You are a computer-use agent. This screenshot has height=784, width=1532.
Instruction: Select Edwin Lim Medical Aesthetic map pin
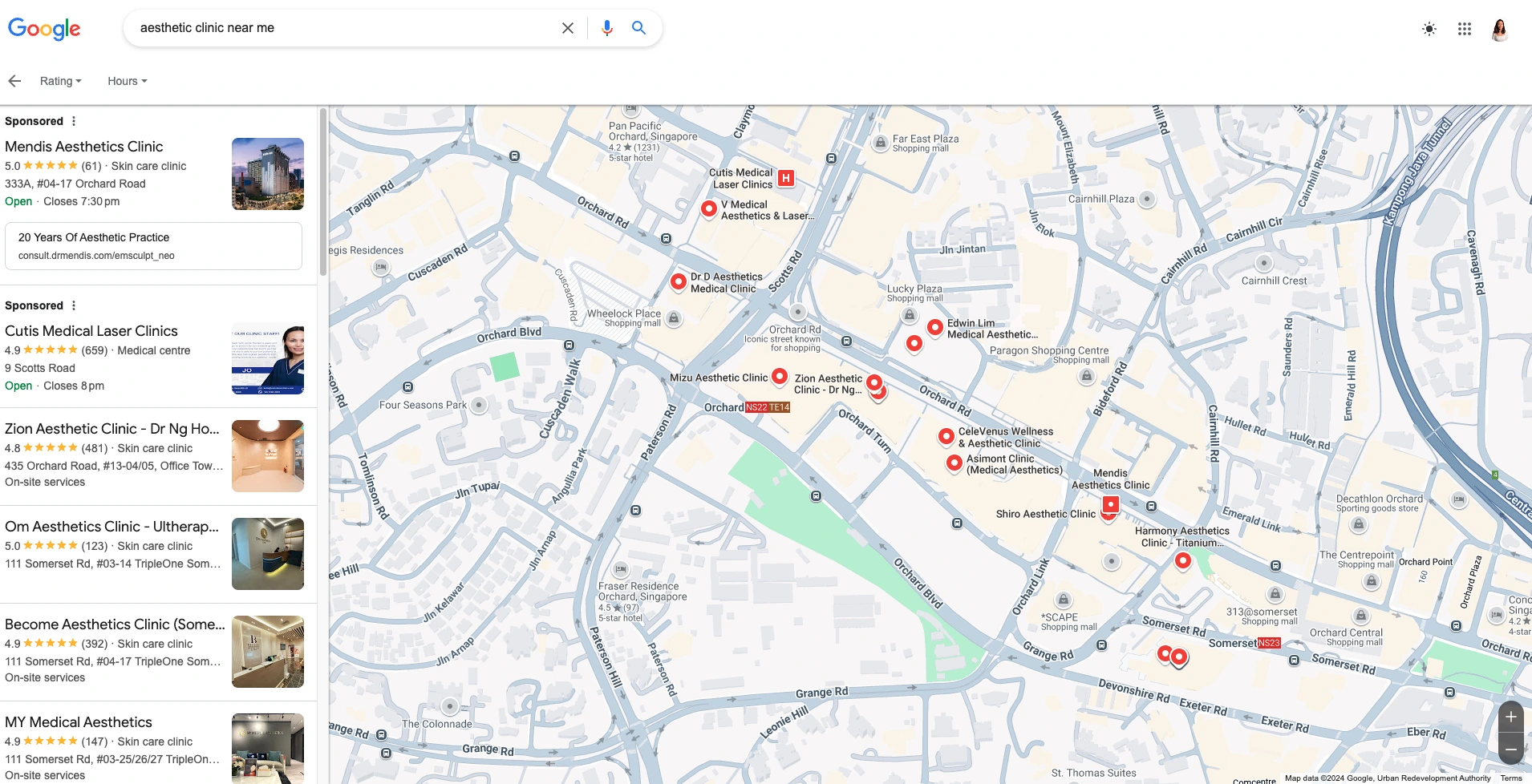(935, 327)
